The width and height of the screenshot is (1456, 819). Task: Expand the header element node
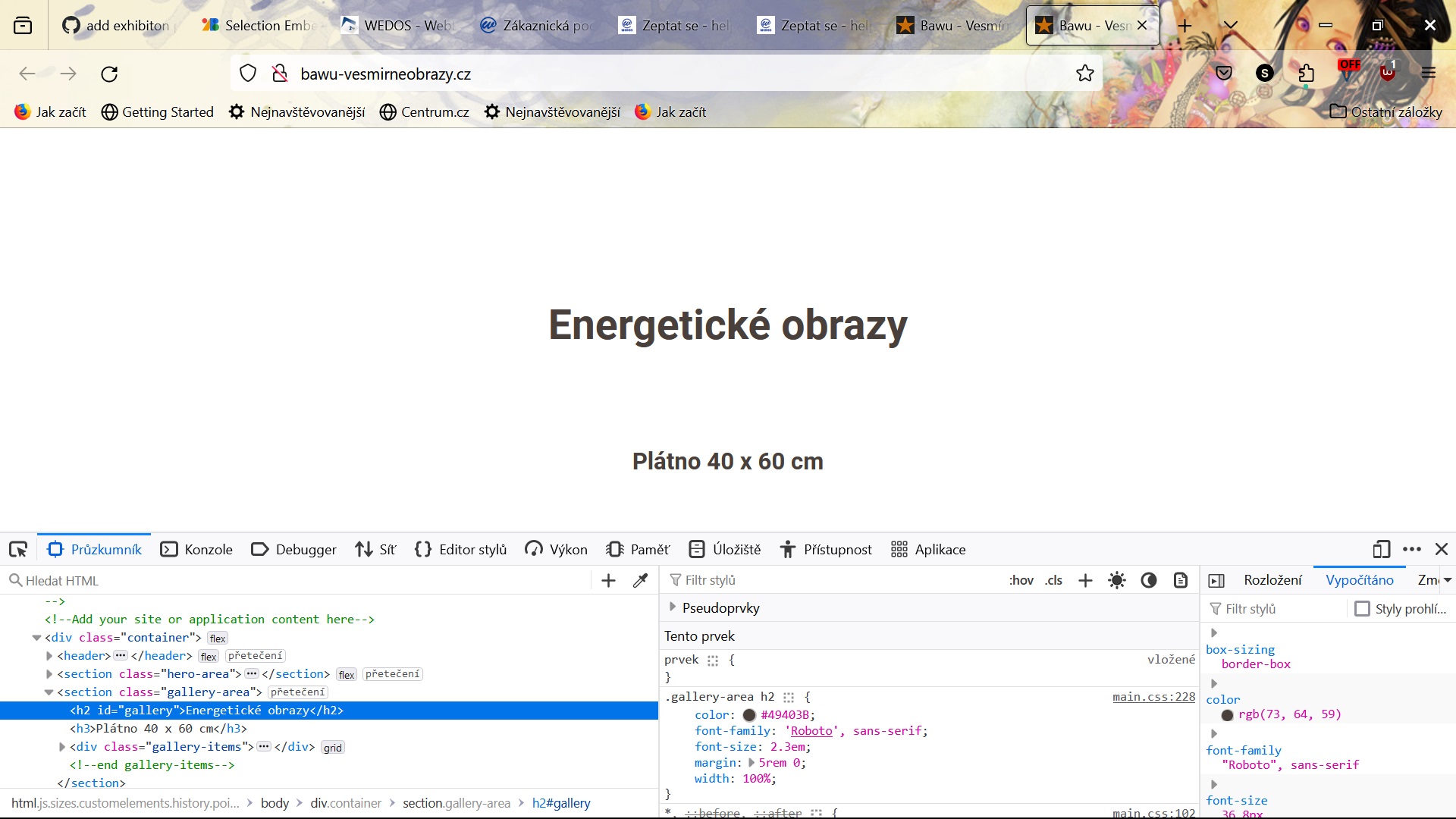click(x=49, y=656)
